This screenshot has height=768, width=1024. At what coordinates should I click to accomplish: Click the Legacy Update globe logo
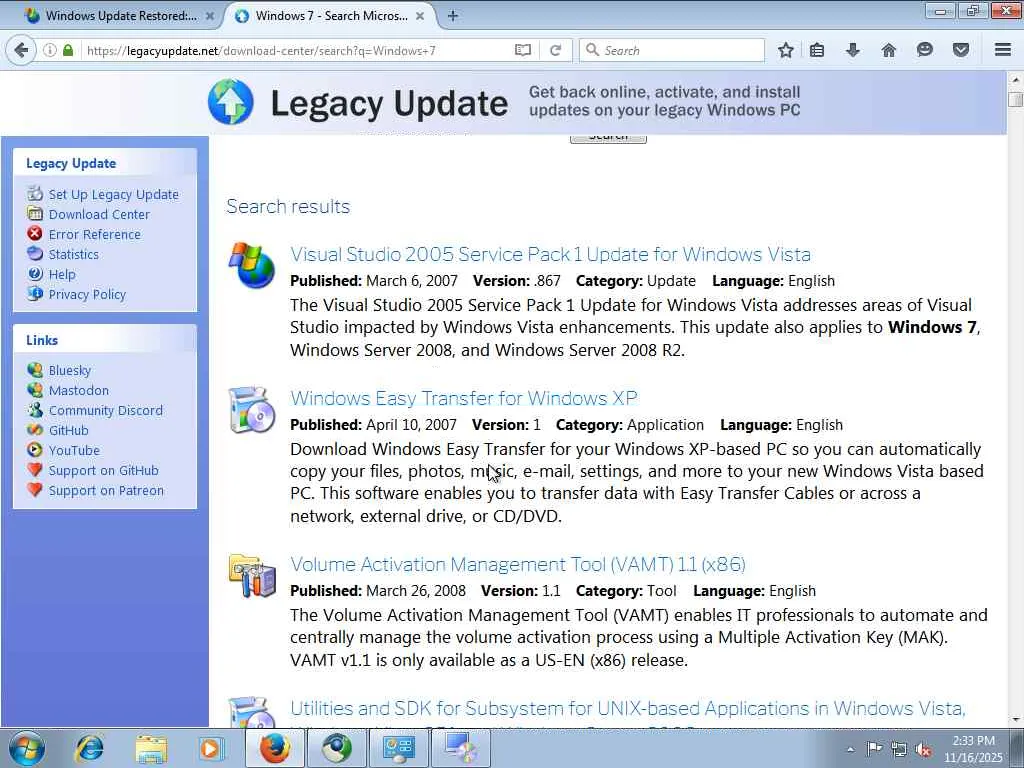pos(231,102)
